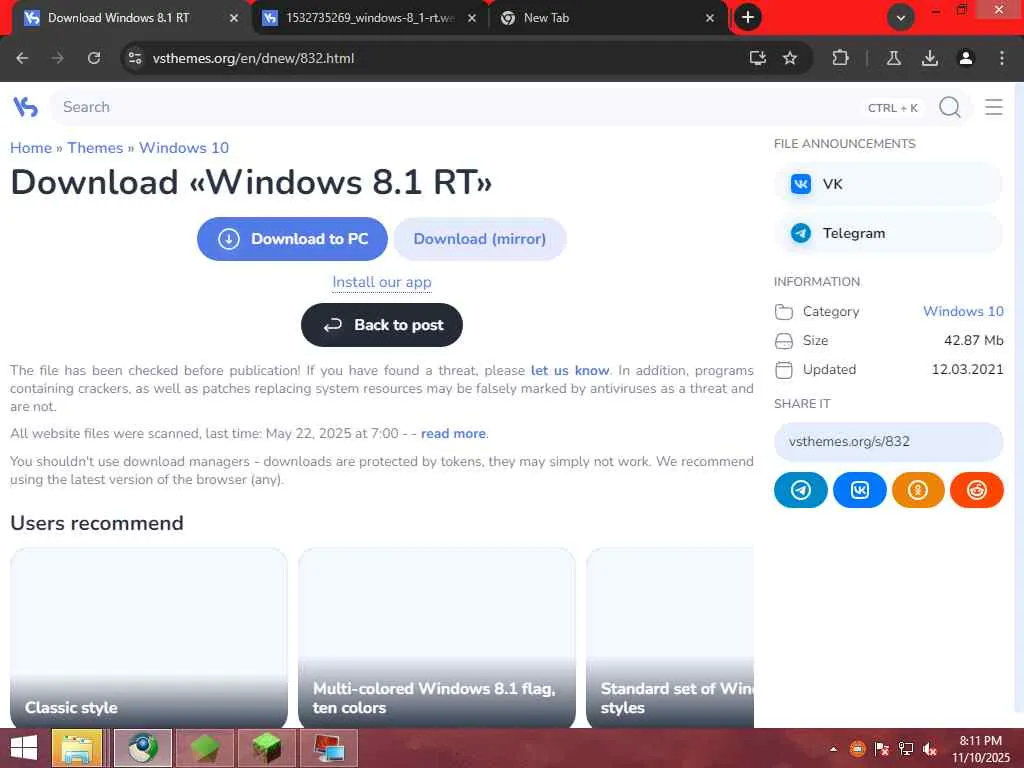Click the magnifier search icon
The height and width of the screenshot is (768, 1024).
[950, 106]
